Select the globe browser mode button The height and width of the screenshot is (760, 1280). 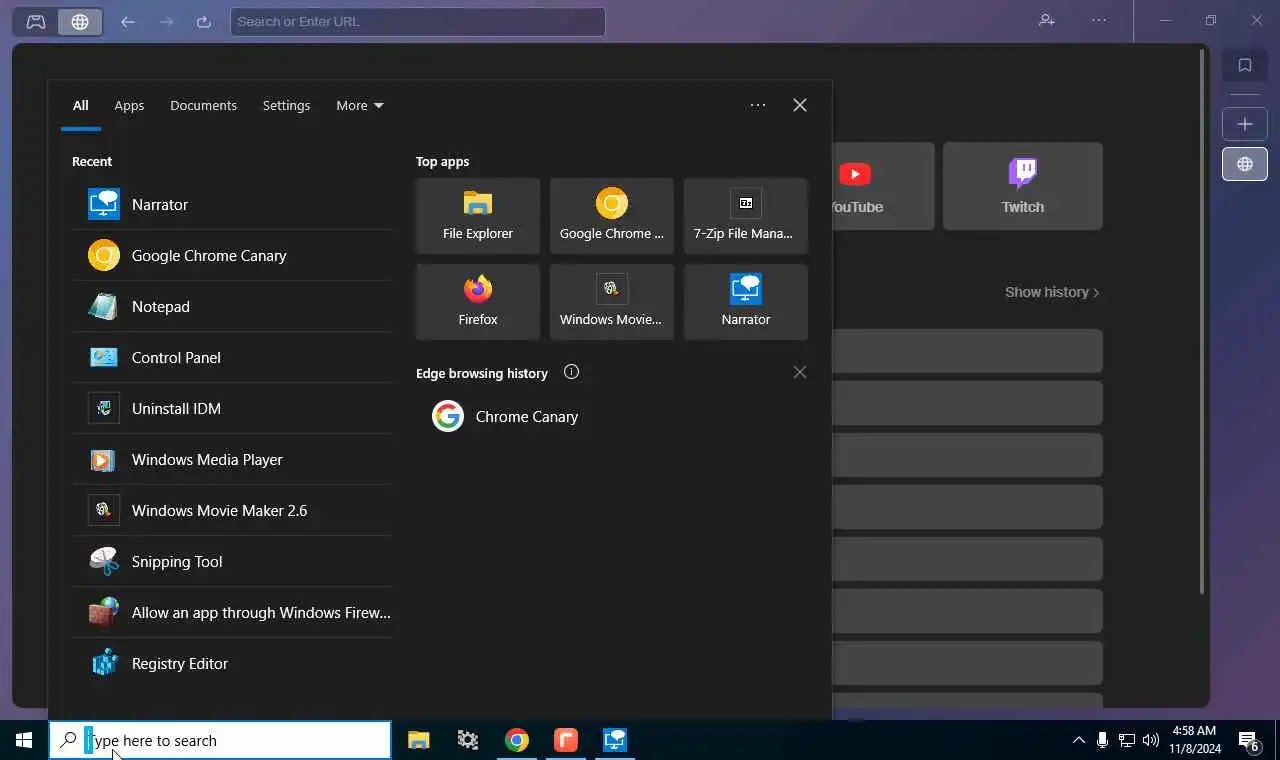[80, 21]
